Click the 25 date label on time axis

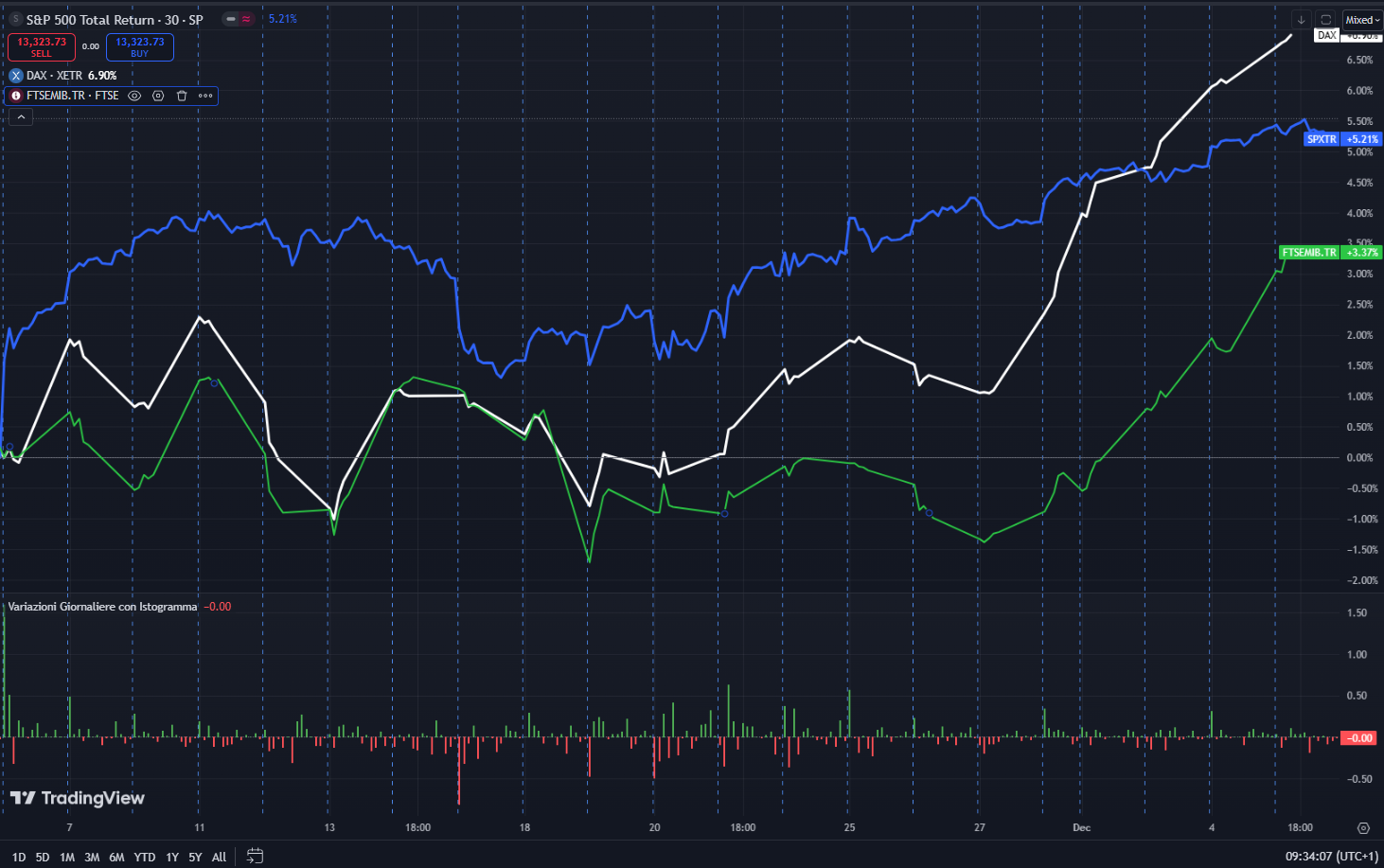click(x=849, y=827)
